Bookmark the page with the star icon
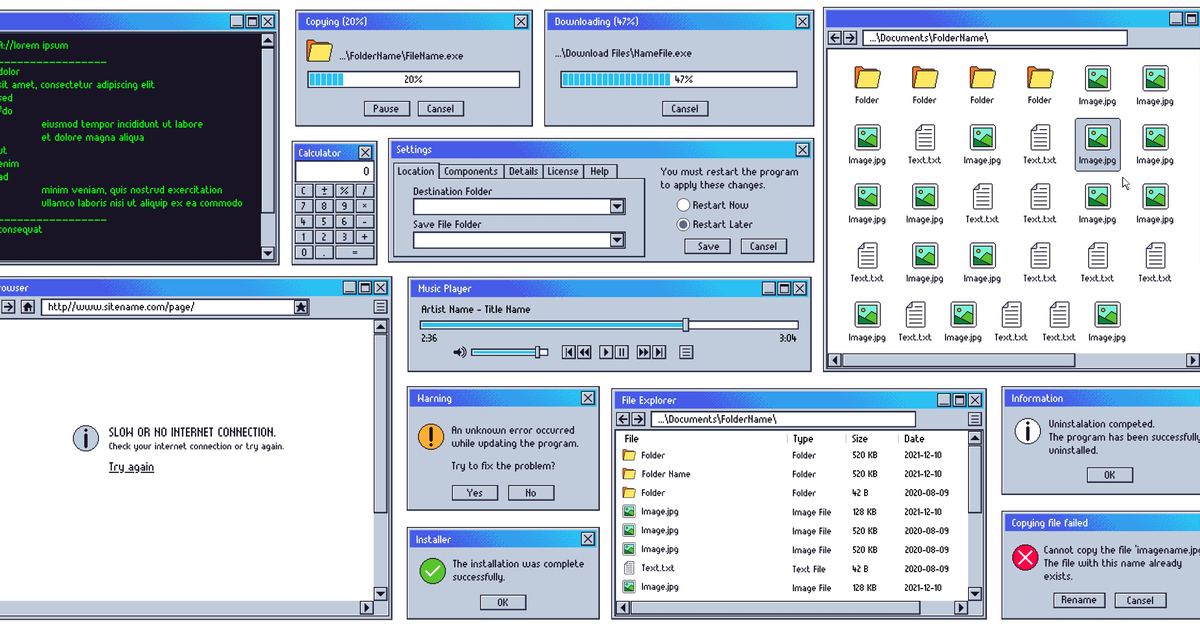This screenshot has width=1200, height=627. [301, 307]
